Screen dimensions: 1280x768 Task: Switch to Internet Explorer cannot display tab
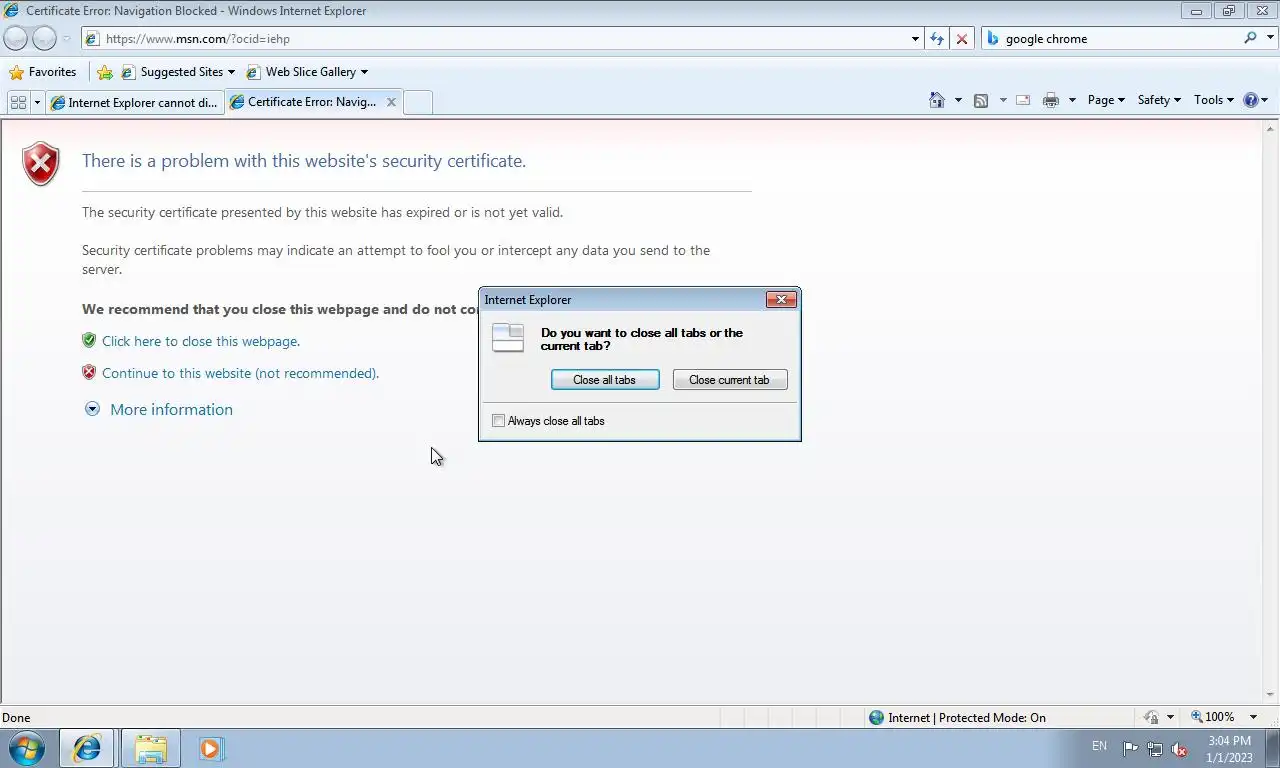click(134, 102)
